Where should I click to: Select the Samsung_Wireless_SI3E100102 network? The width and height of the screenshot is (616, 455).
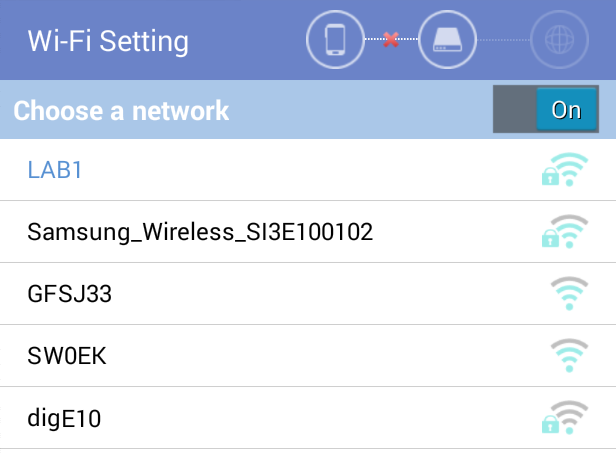click(308, 231)
